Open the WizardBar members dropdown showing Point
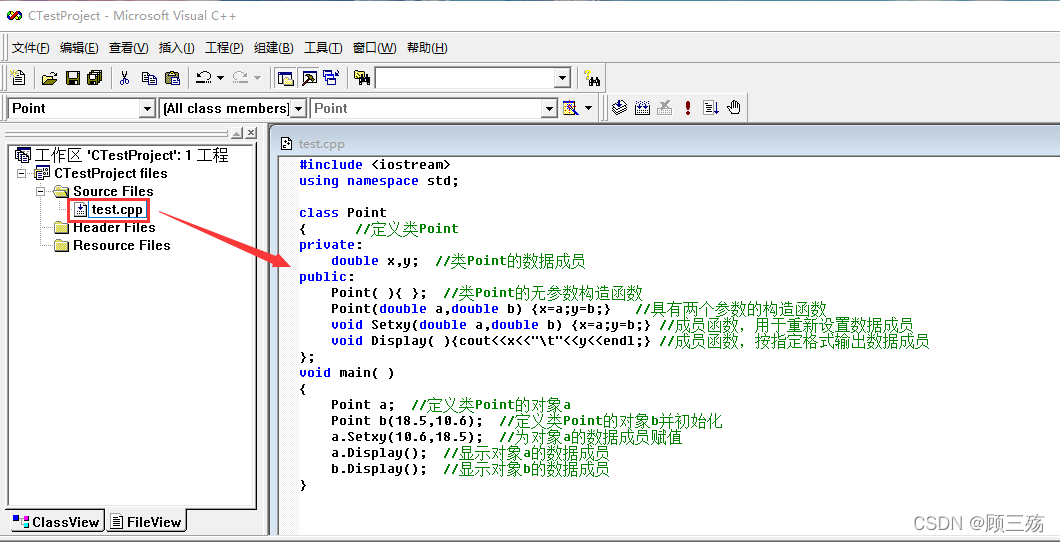Screen dimensions: 1060x542 point(550,108)
